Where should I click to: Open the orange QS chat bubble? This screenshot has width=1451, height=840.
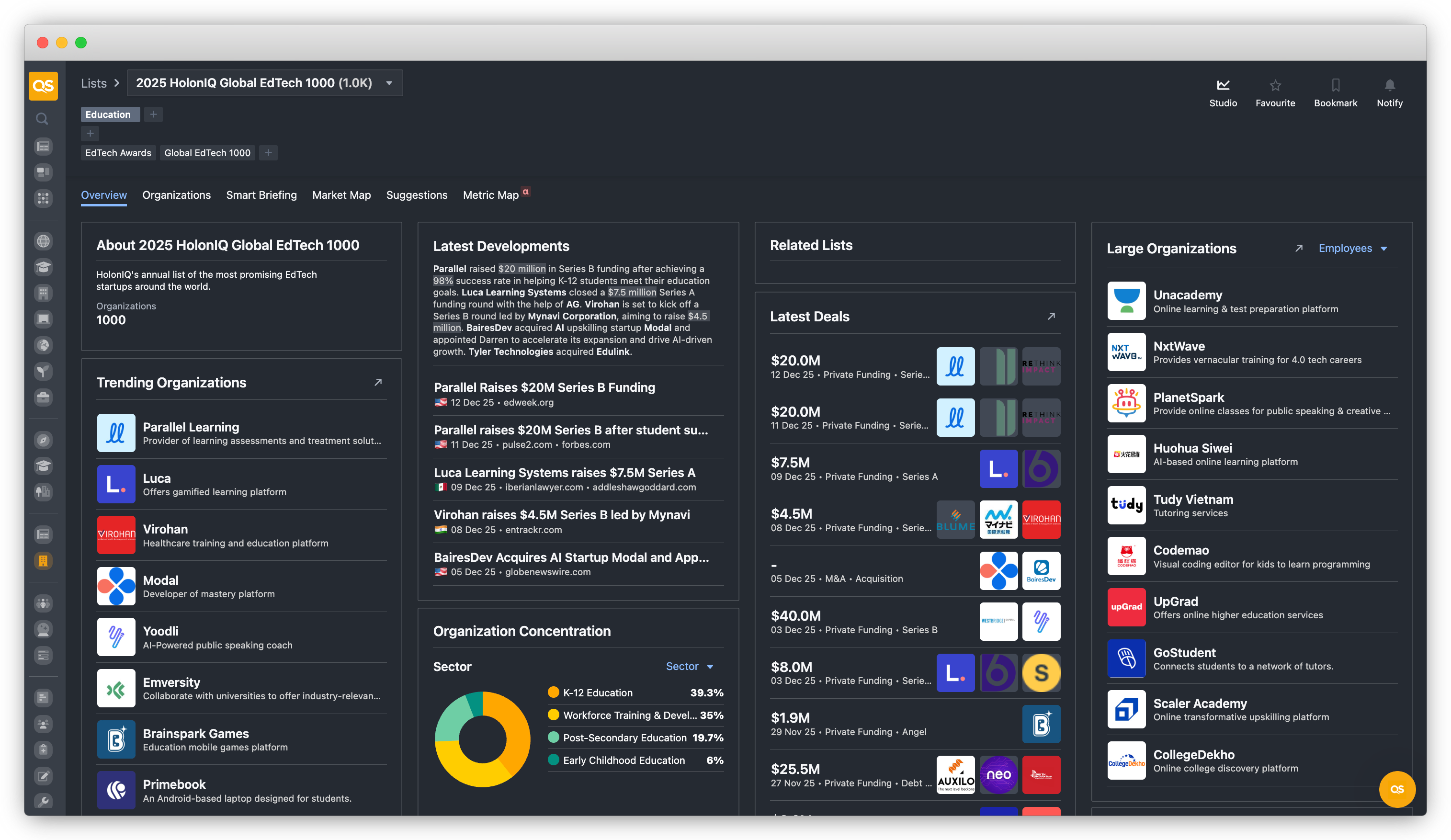point(1396,789)
